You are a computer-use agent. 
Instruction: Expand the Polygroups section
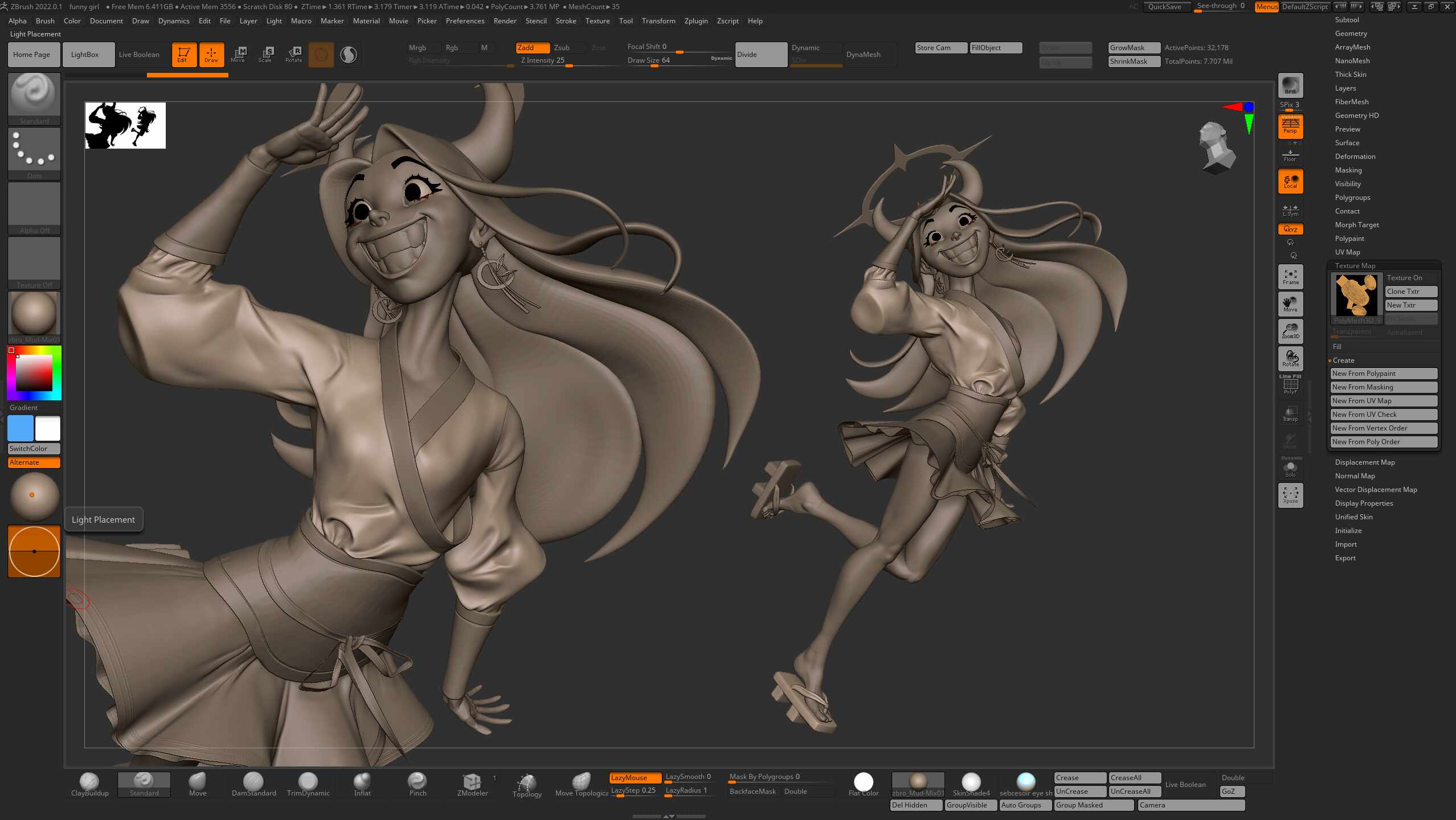[1352, 198]
